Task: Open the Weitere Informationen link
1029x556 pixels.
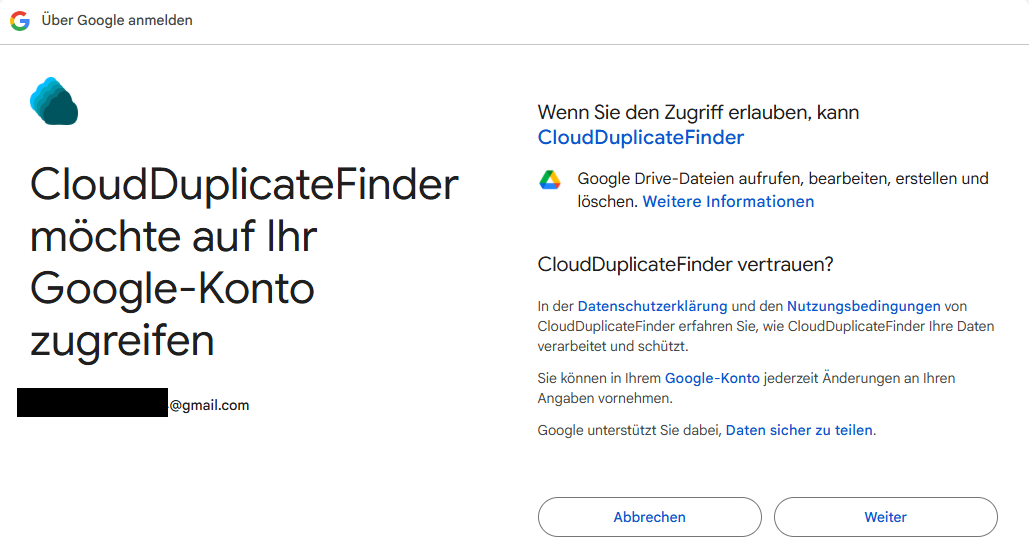Action: 728,202
